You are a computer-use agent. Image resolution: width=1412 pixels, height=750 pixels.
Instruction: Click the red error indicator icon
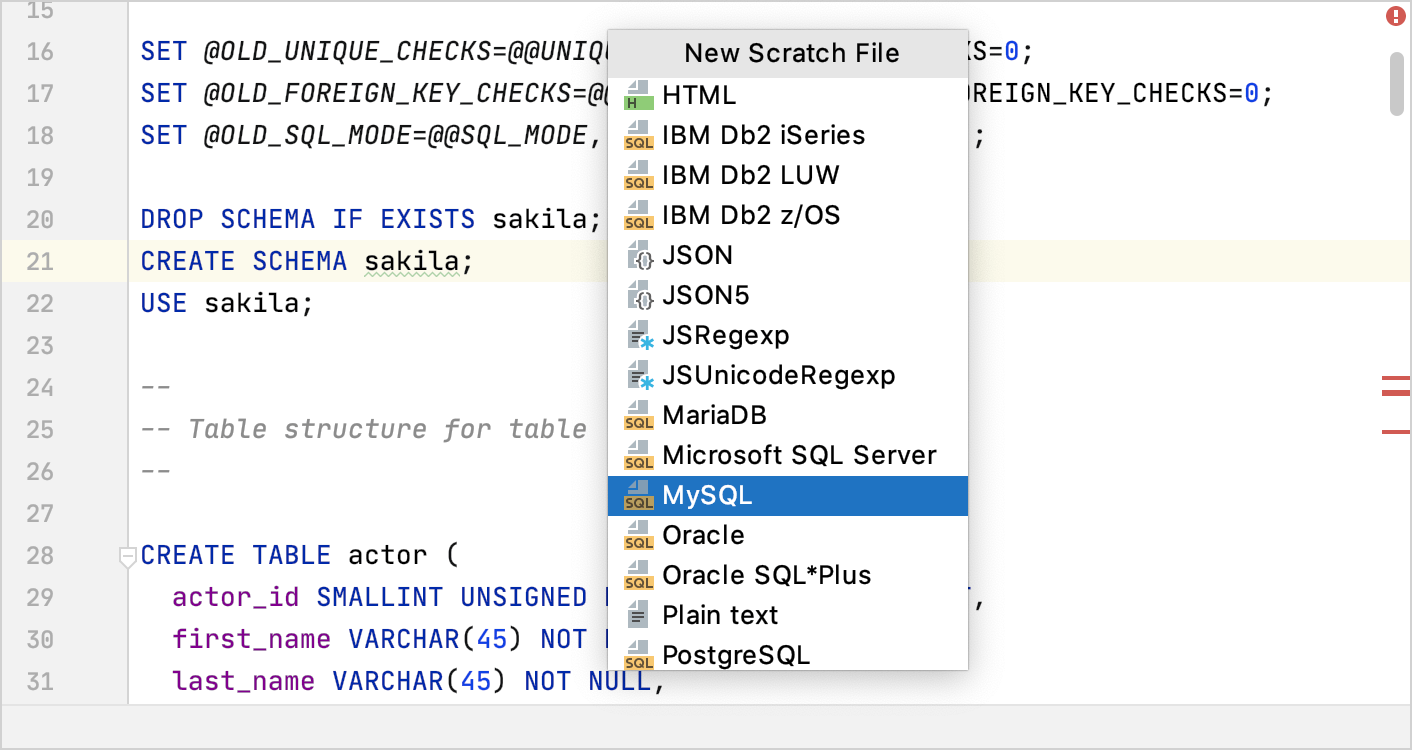1395,17
